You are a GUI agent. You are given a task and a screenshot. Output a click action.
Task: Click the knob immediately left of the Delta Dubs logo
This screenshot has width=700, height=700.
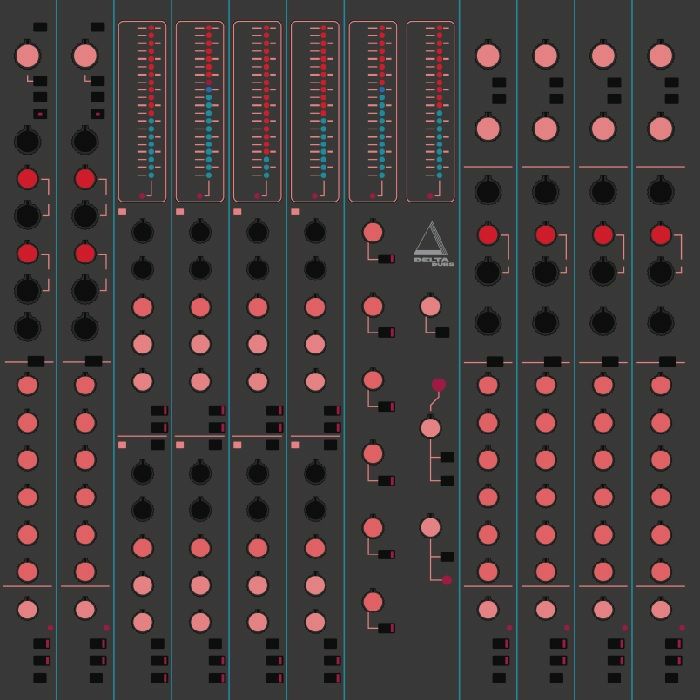373,232
